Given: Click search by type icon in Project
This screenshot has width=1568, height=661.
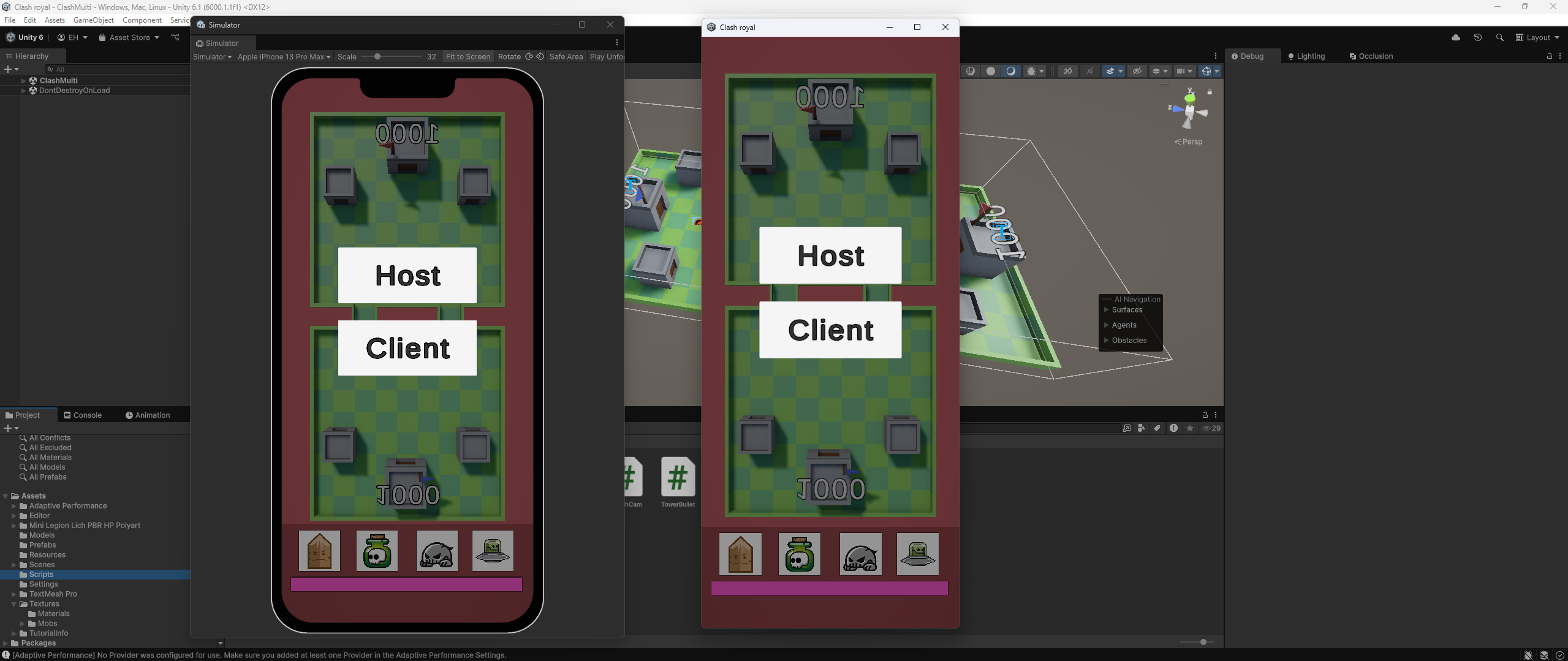Looking at the screenshot, I should [x=1142, y=428].
